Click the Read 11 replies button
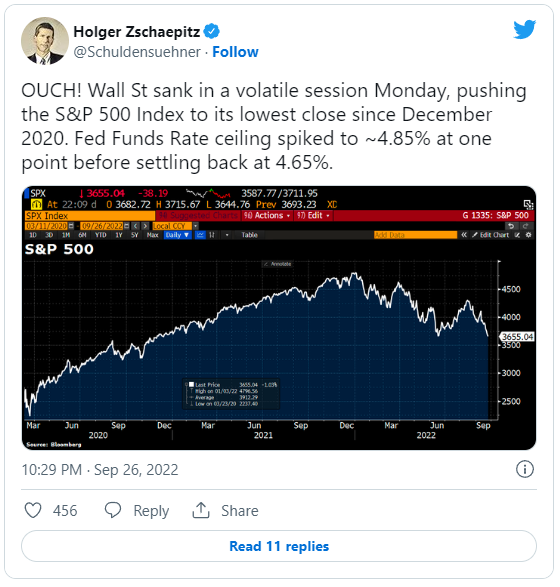The width and height of the screenshot is (560, 587). click(279, 546)
